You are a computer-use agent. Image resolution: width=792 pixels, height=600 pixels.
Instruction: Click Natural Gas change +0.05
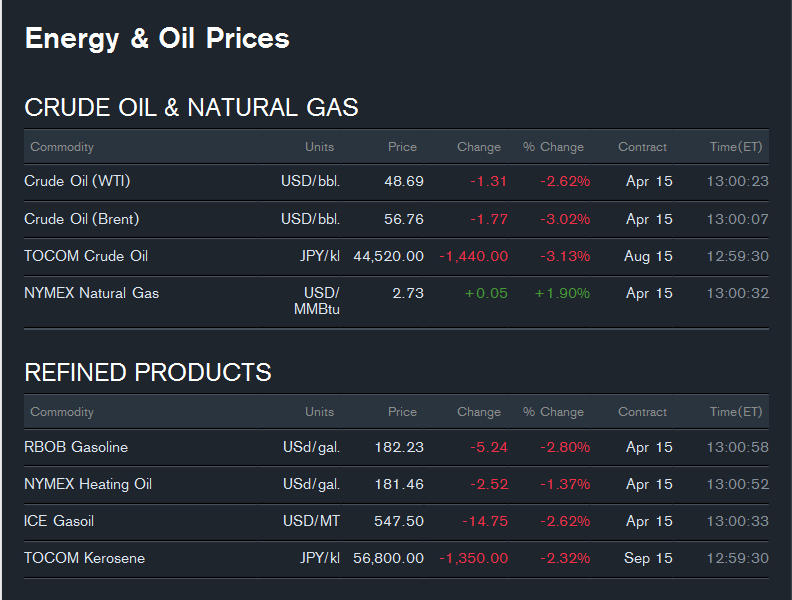click(x=486, y=293)
